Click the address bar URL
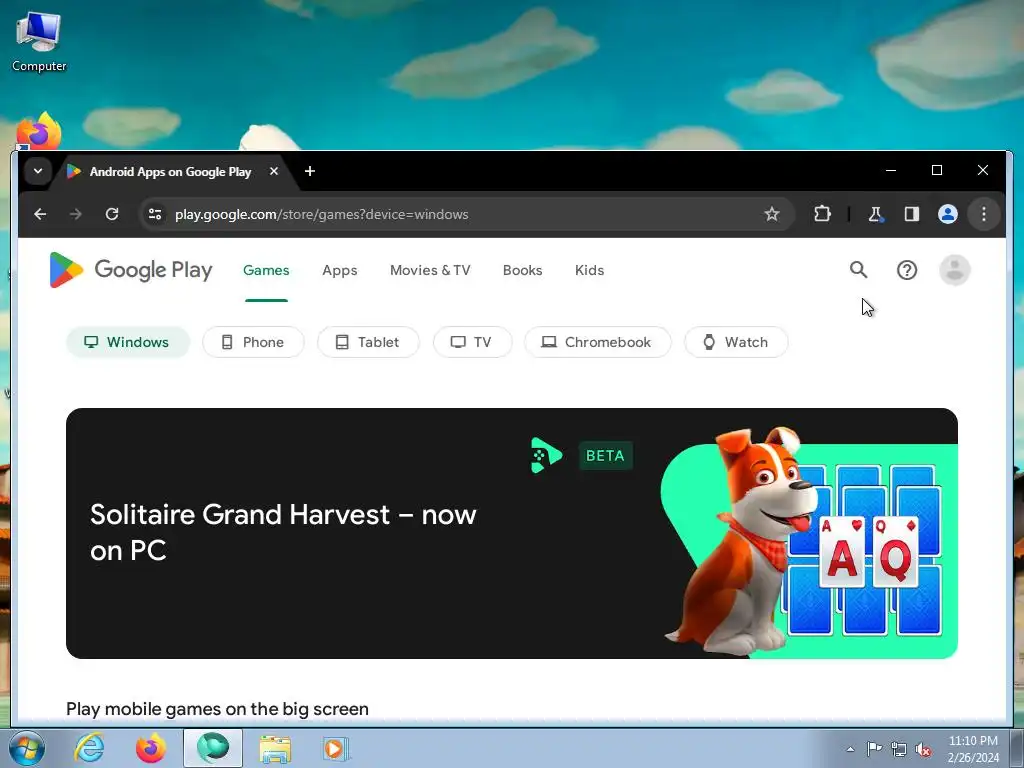The height and width of the screenshot is (768, 1024). (321, 214)
